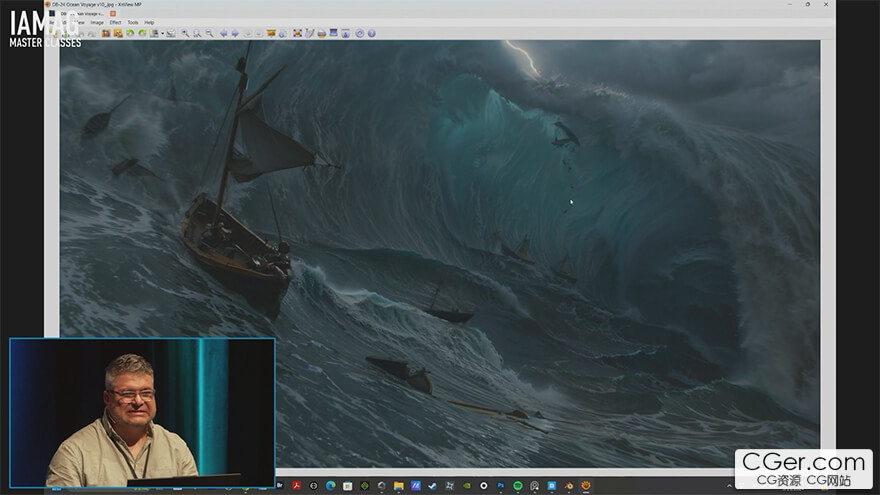Image resolution: width=880 pixels, height=495 pixels.
Task: Open Adobe Bridge from the taskbar
Action: [279, 485]
